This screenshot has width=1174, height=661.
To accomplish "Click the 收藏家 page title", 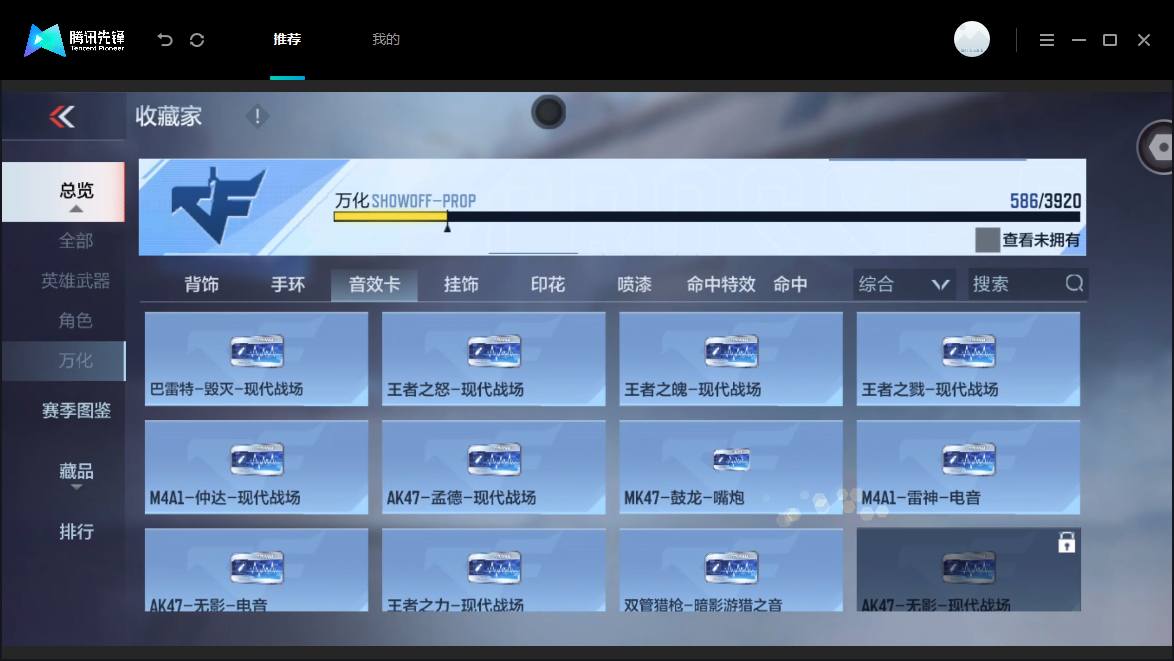I will [168, 116].
